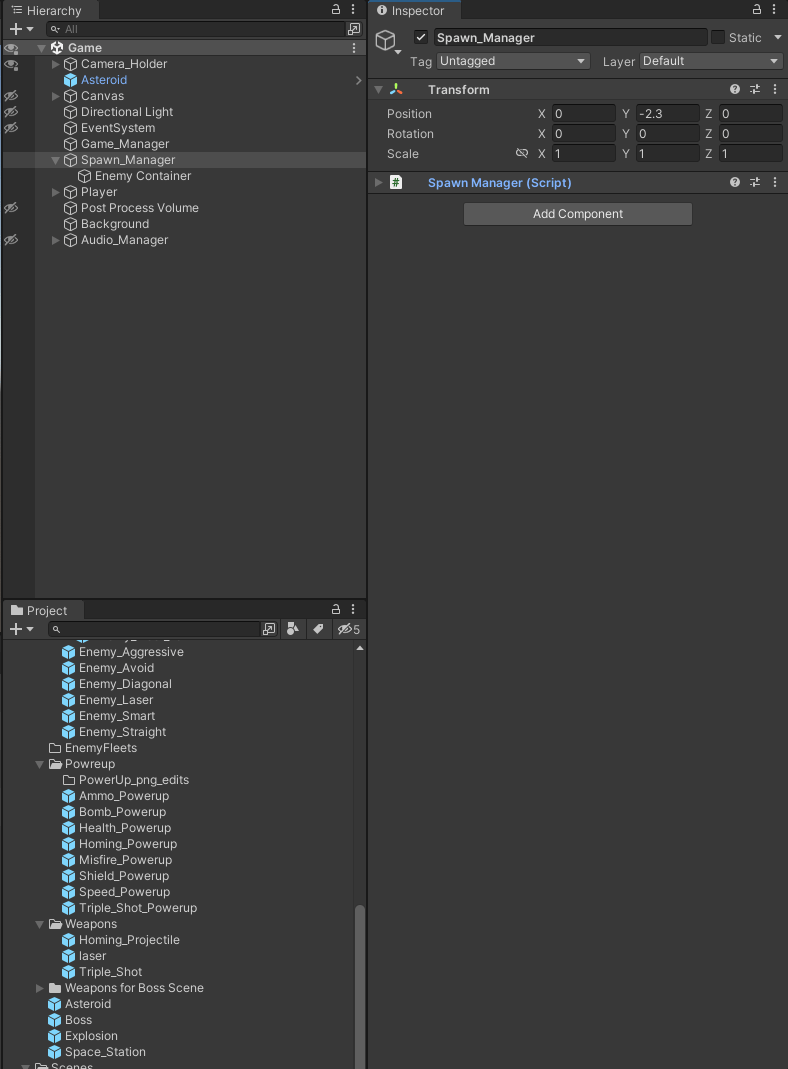
Task: Toggle constrained proportions scale link
Action: tap(521, 153)
